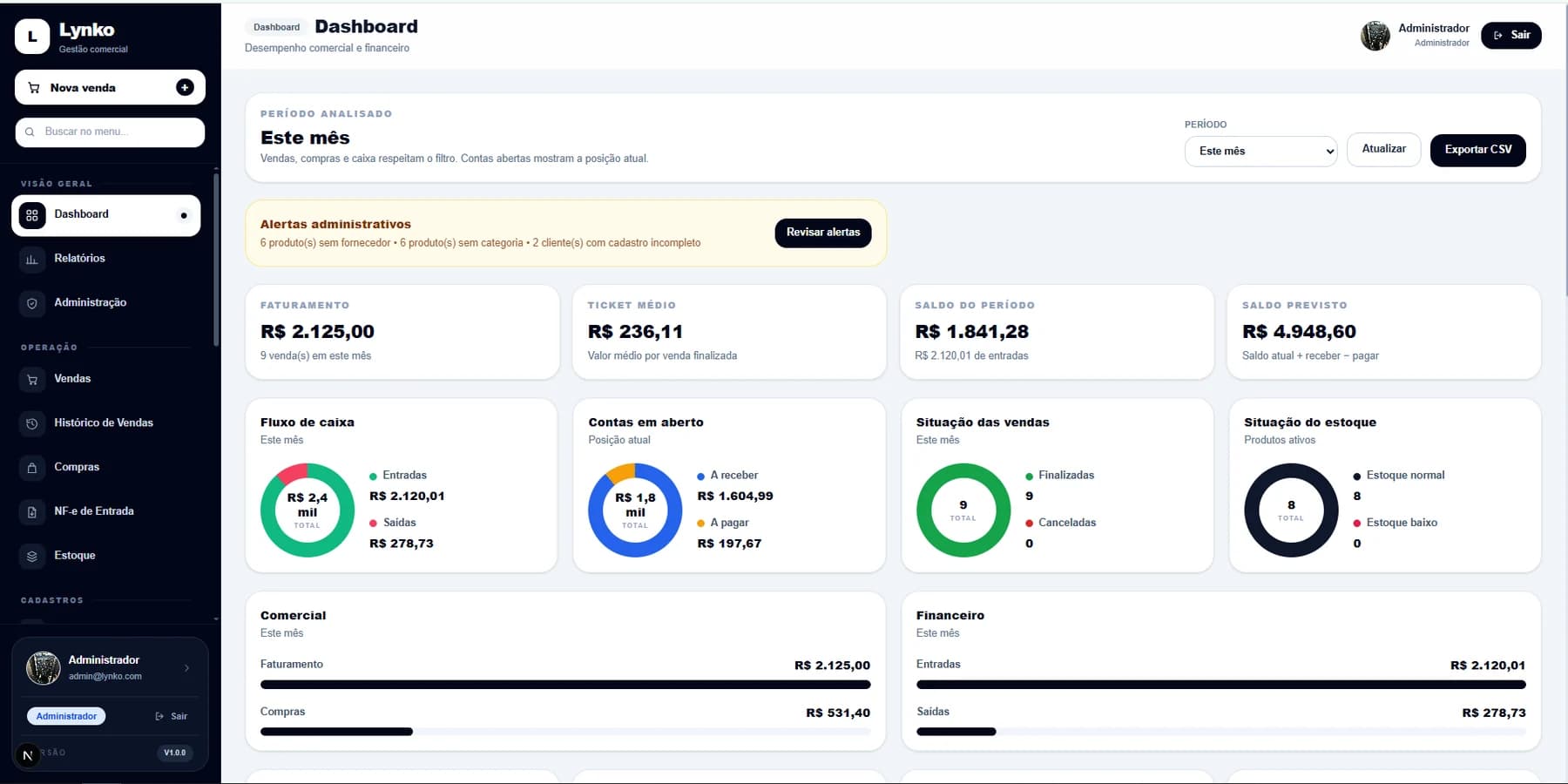The image size is (1568, 784).
Task: Click the V1.0.0 version badge
Action: [x=175, y=753]
